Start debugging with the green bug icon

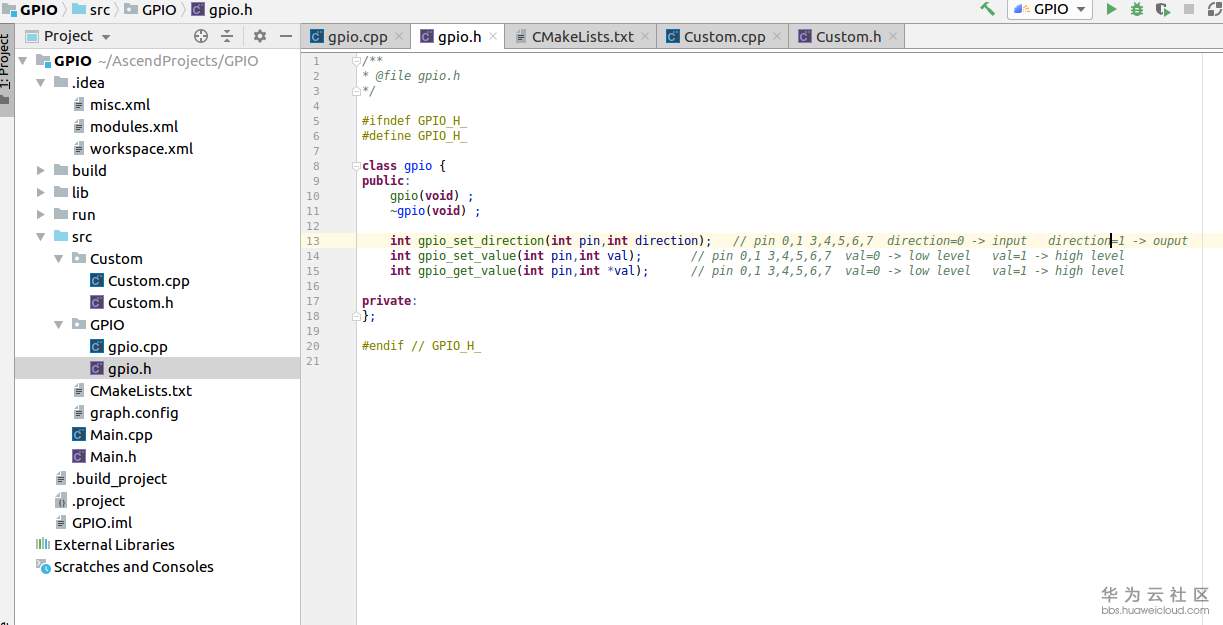click(x=1137, y=9)
